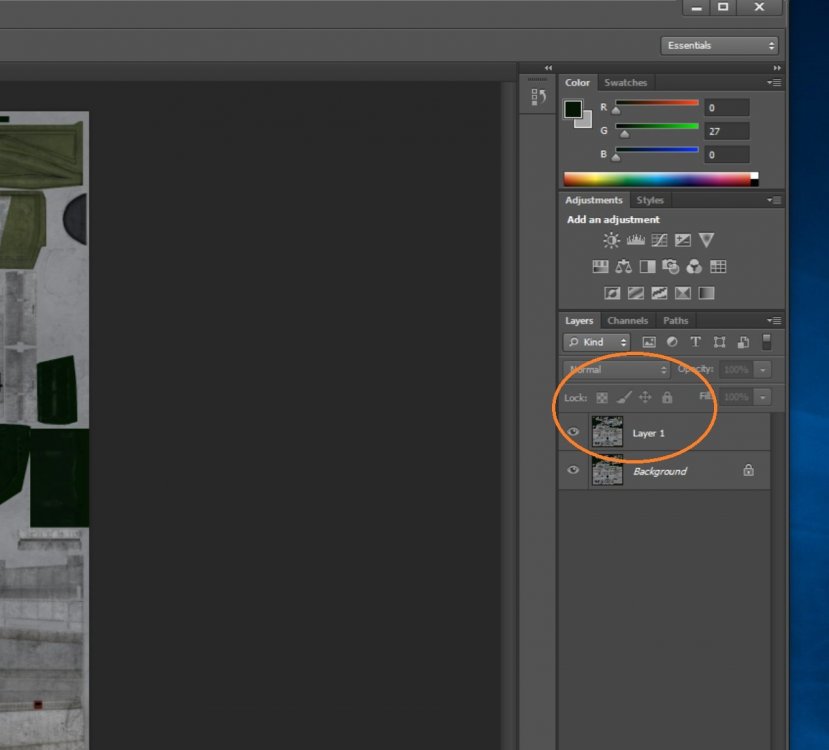Hide Layer 1 using its eye icon
829x750 pixels.
point(573,433)
